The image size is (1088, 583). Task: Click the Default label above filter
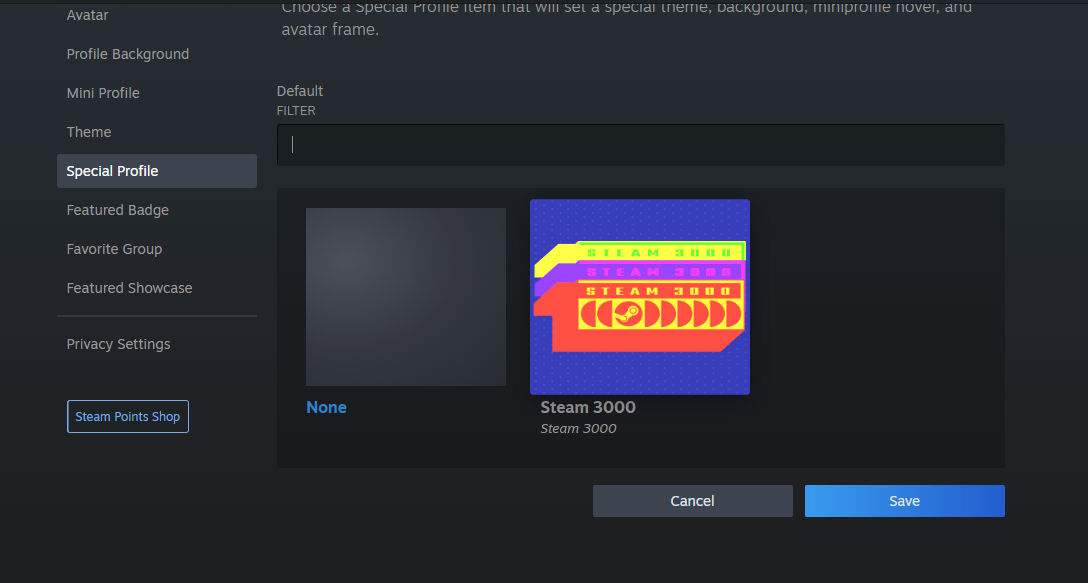[300, 91]
